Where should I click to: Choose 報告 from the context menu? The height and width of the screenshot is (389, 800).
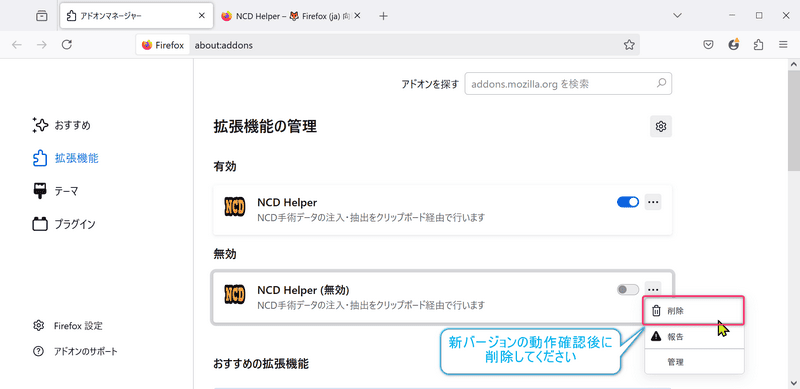pos(694,336)
